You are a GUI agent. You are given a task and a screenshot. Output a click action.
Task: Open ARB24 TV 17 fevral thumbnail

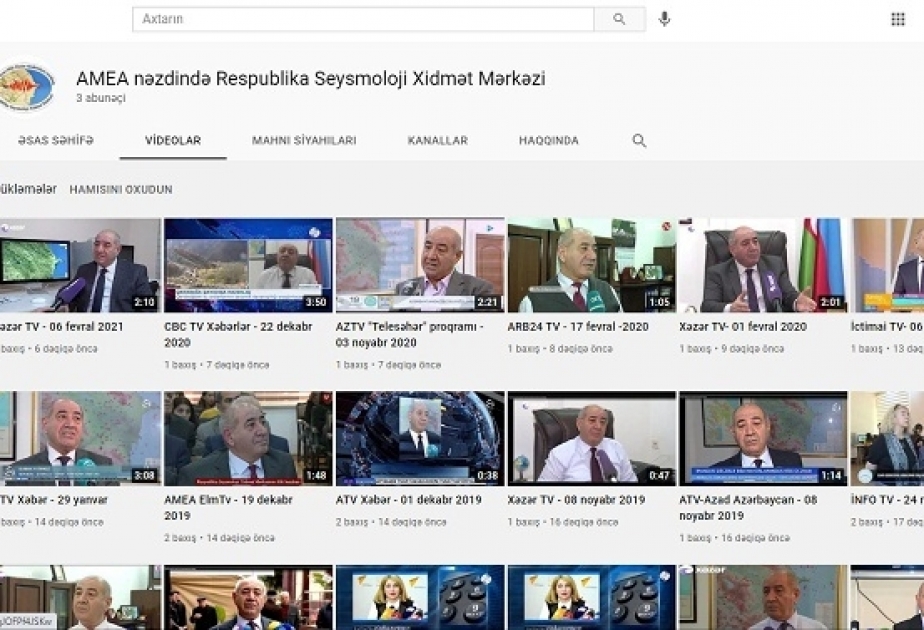[x=592, y=265]
